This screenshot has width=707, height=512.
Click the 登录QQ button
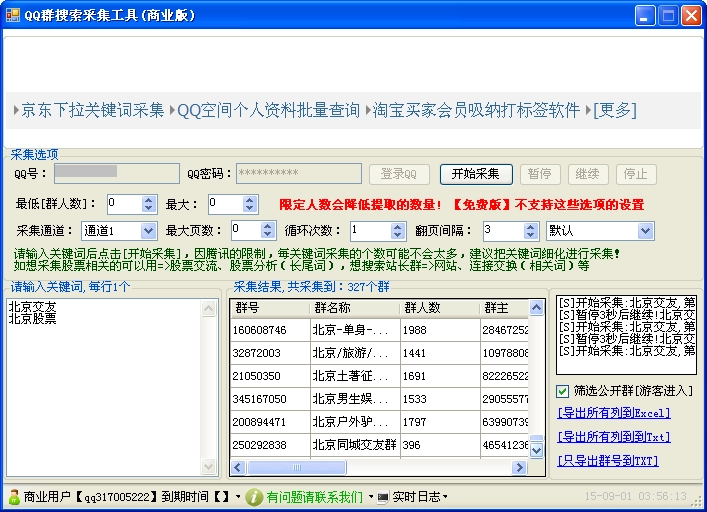pos(399,174)
